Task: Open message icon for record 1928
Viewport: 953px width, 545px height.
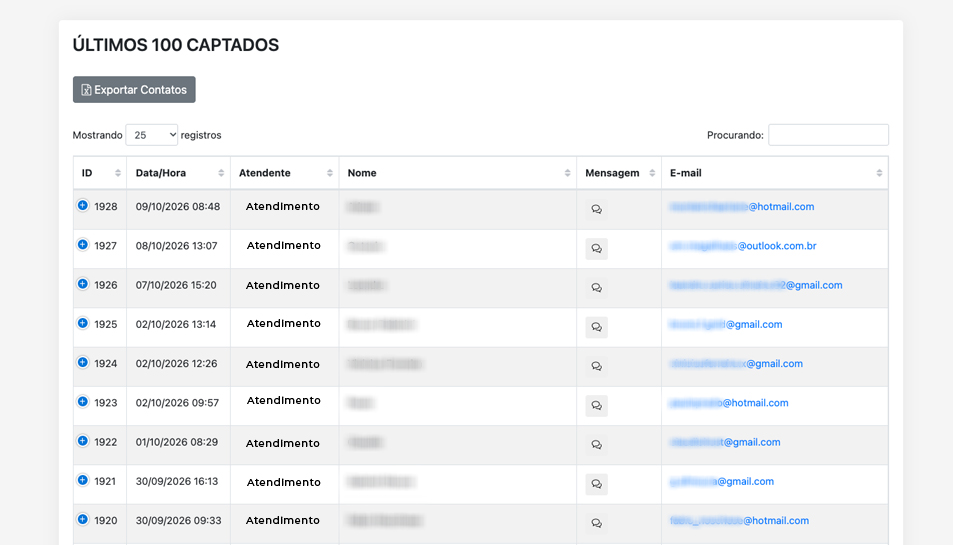Action: 596,210
